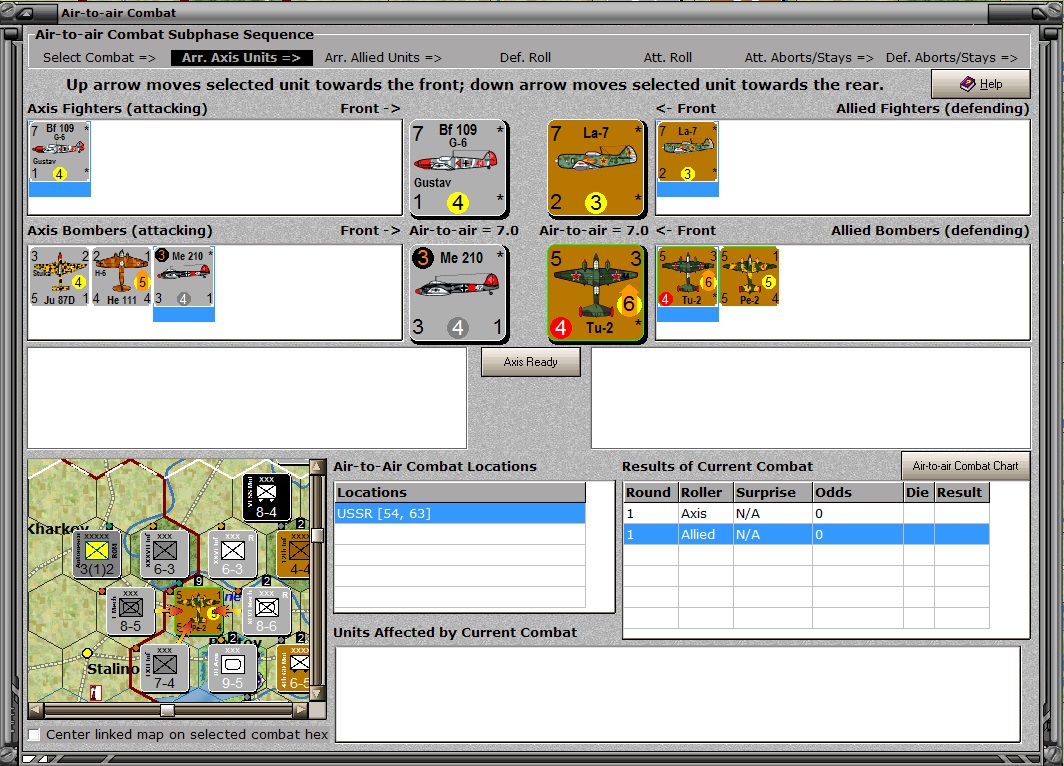Select small Me 210 counter in Axis Bombers list
This screenshot has height=766, width=1064.
pyautogui.click(x=184, y=277)
